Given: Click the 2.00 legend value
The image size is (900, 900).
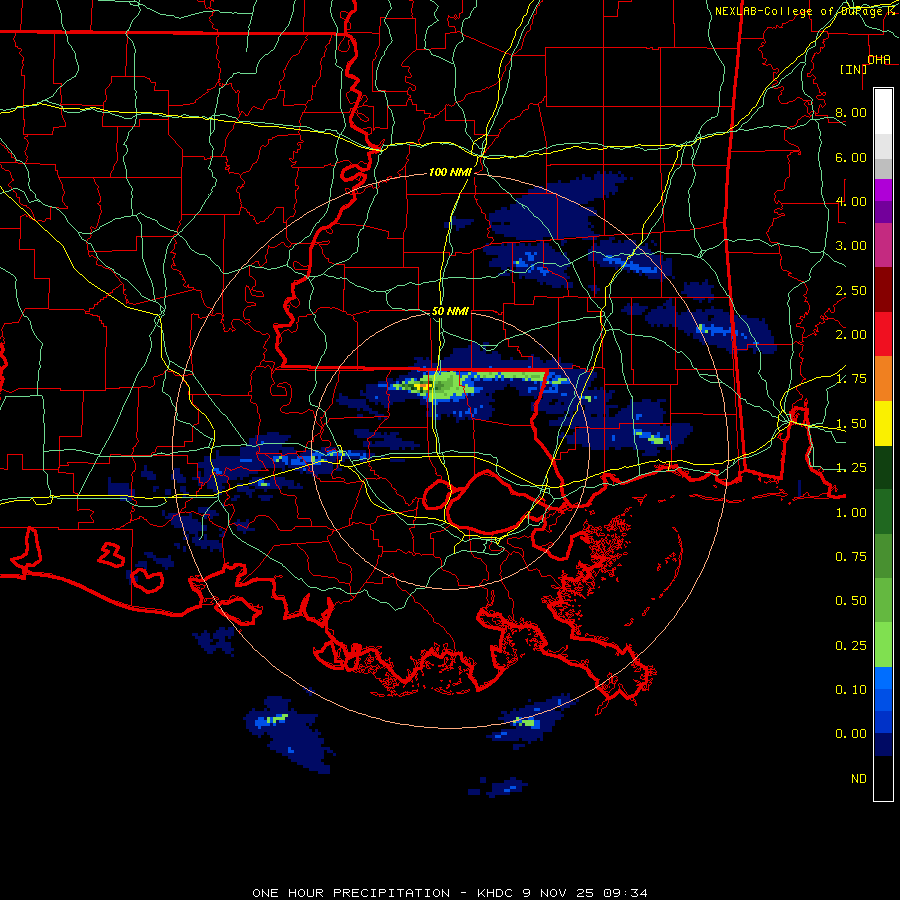Looking at the screenshot, I should click(x=850, y=335).
